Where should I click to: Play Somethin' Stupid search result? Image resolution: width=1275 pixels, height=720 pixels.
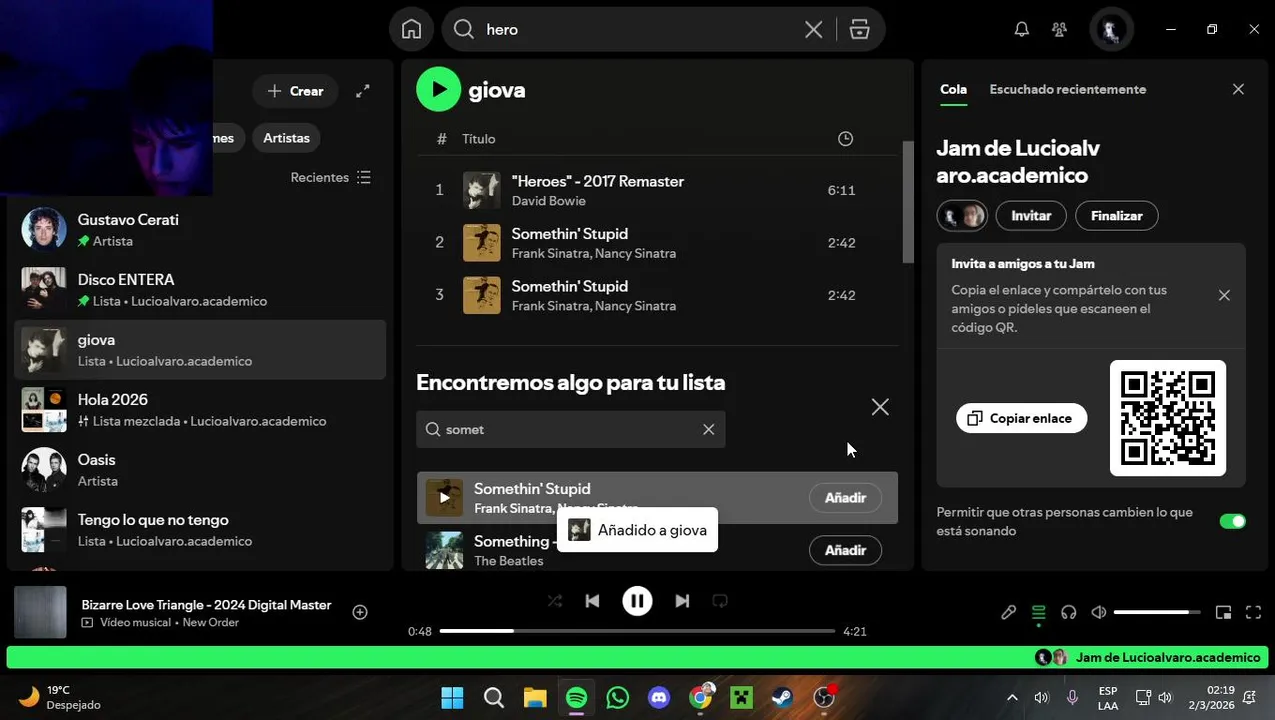tap(444, 498)
